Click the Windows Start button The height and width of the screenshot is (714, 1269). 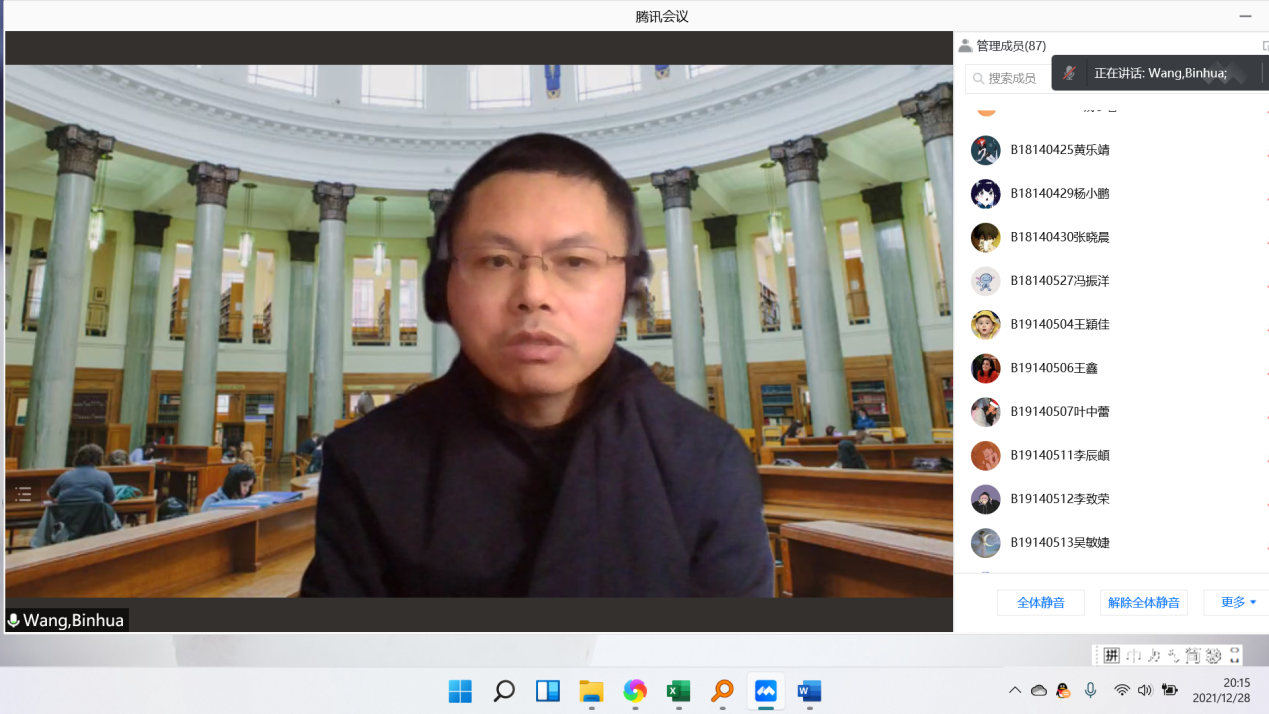point(460,691)
